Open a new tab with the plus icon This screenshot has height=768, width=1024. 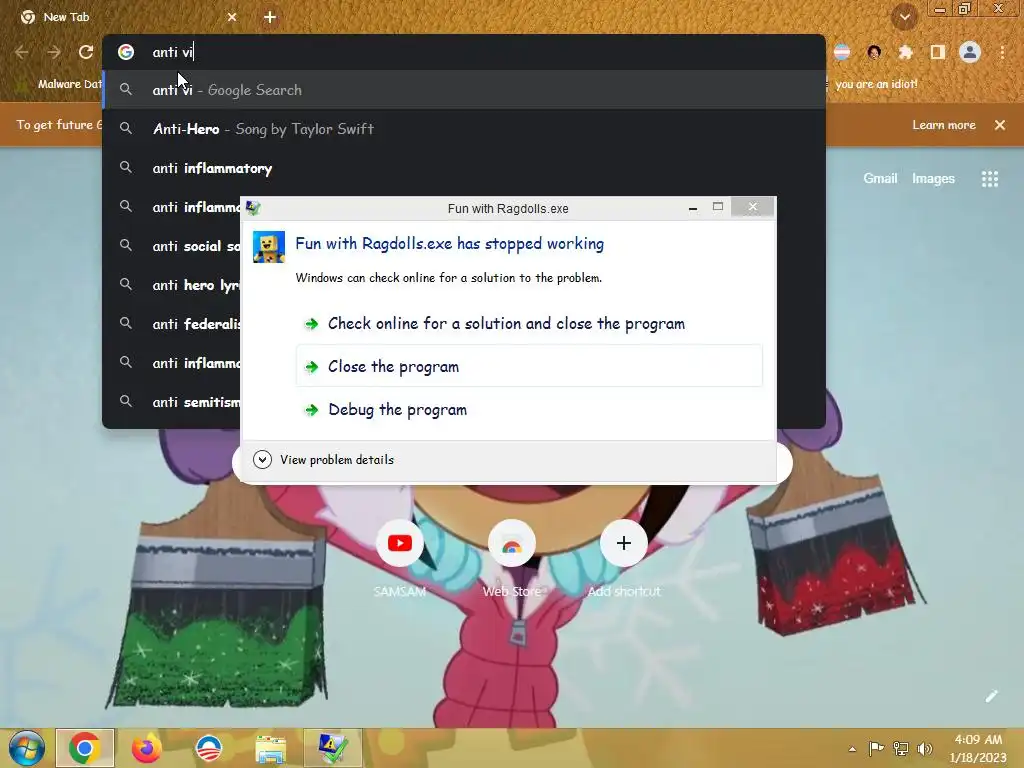270,17
